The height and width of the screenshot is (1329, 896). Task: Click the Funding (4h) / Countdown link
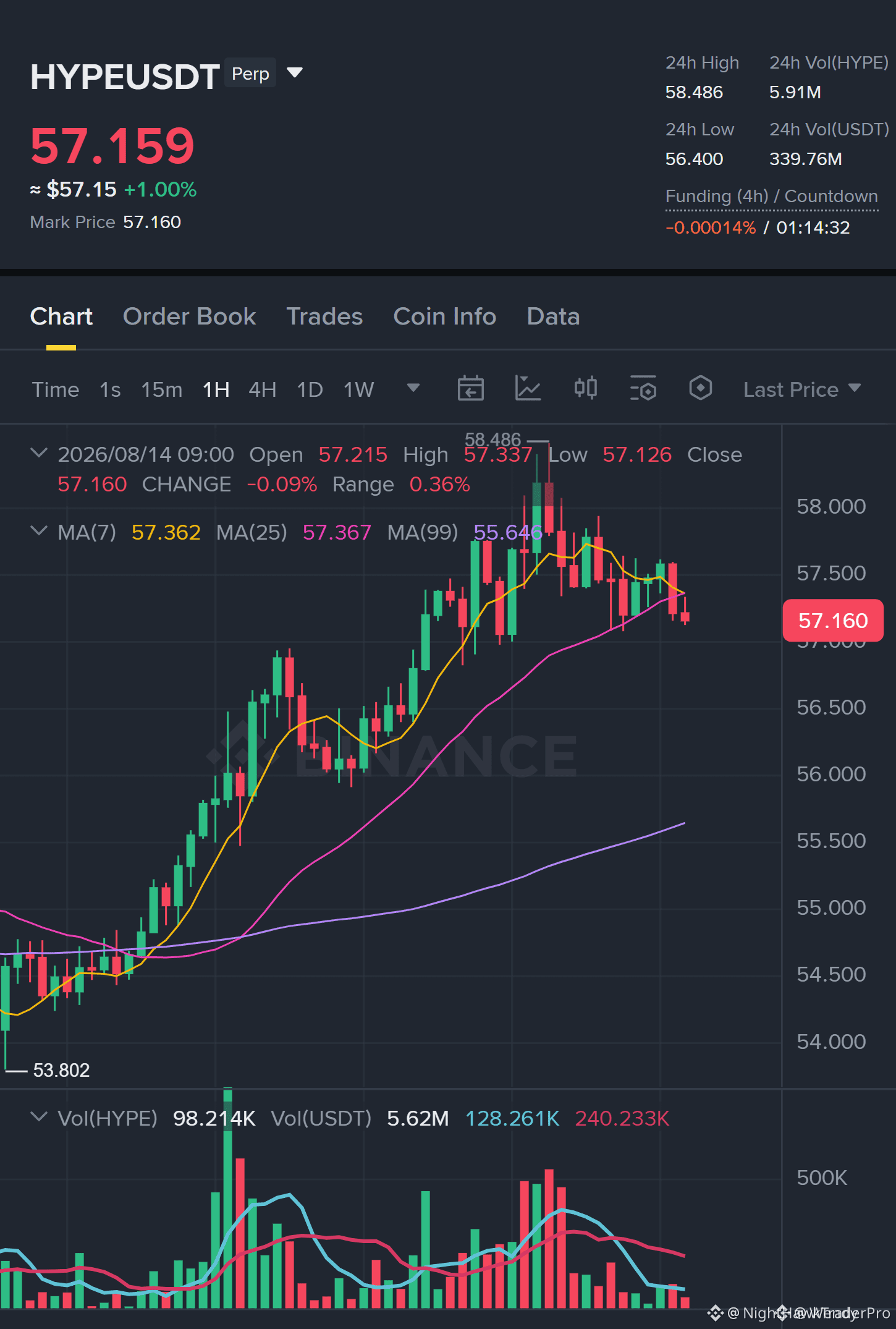[x=771, y=197]
